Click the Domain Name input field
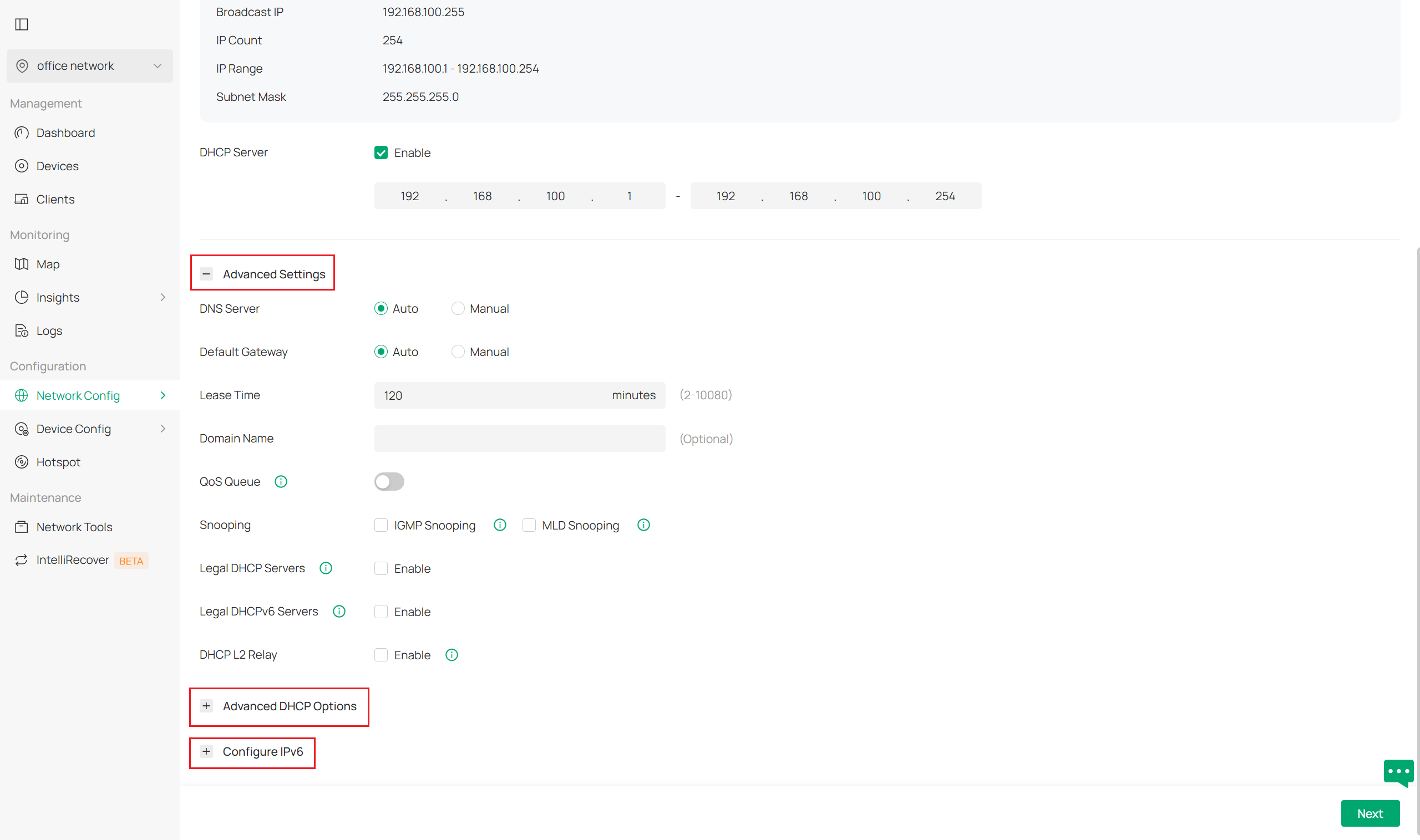The image size is (1420, 840). coord(519,438)
